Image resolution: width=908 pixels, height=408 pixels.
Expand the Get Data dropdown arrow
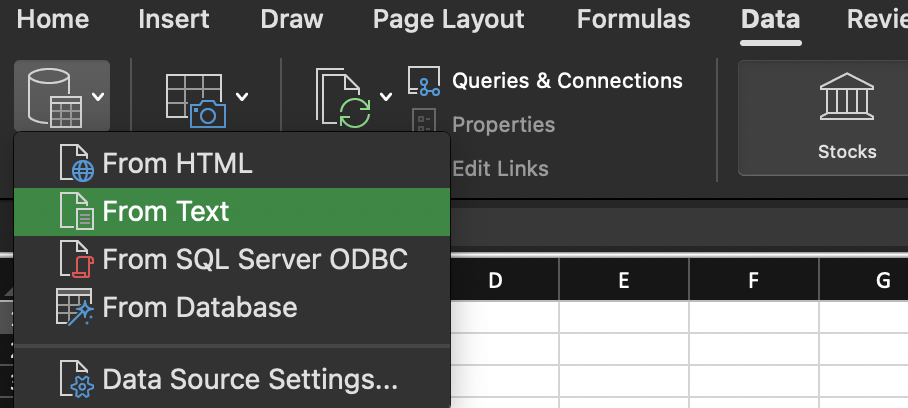click(98, 97)
